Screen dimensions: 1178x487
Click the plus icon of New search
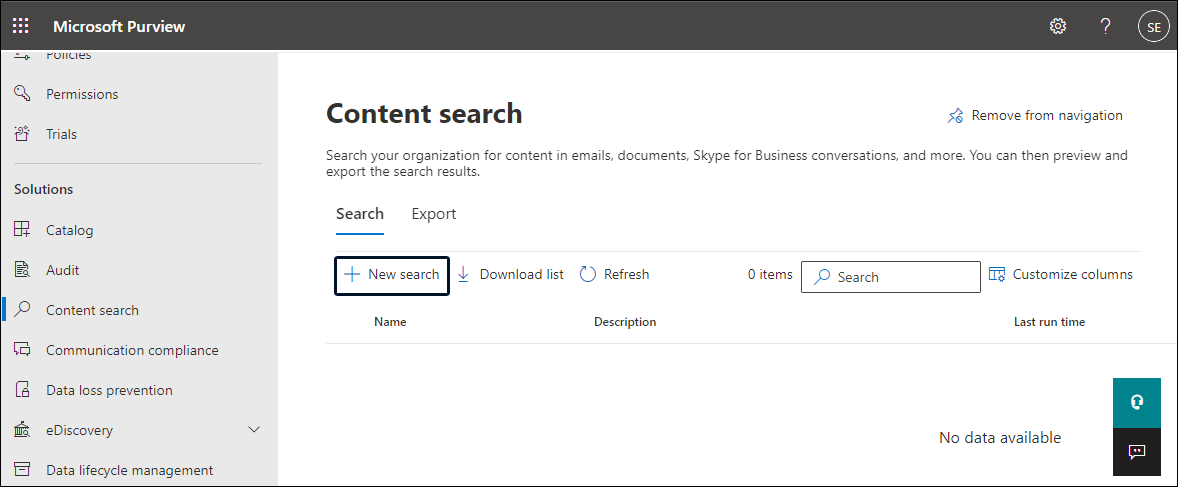pos(352,274)
